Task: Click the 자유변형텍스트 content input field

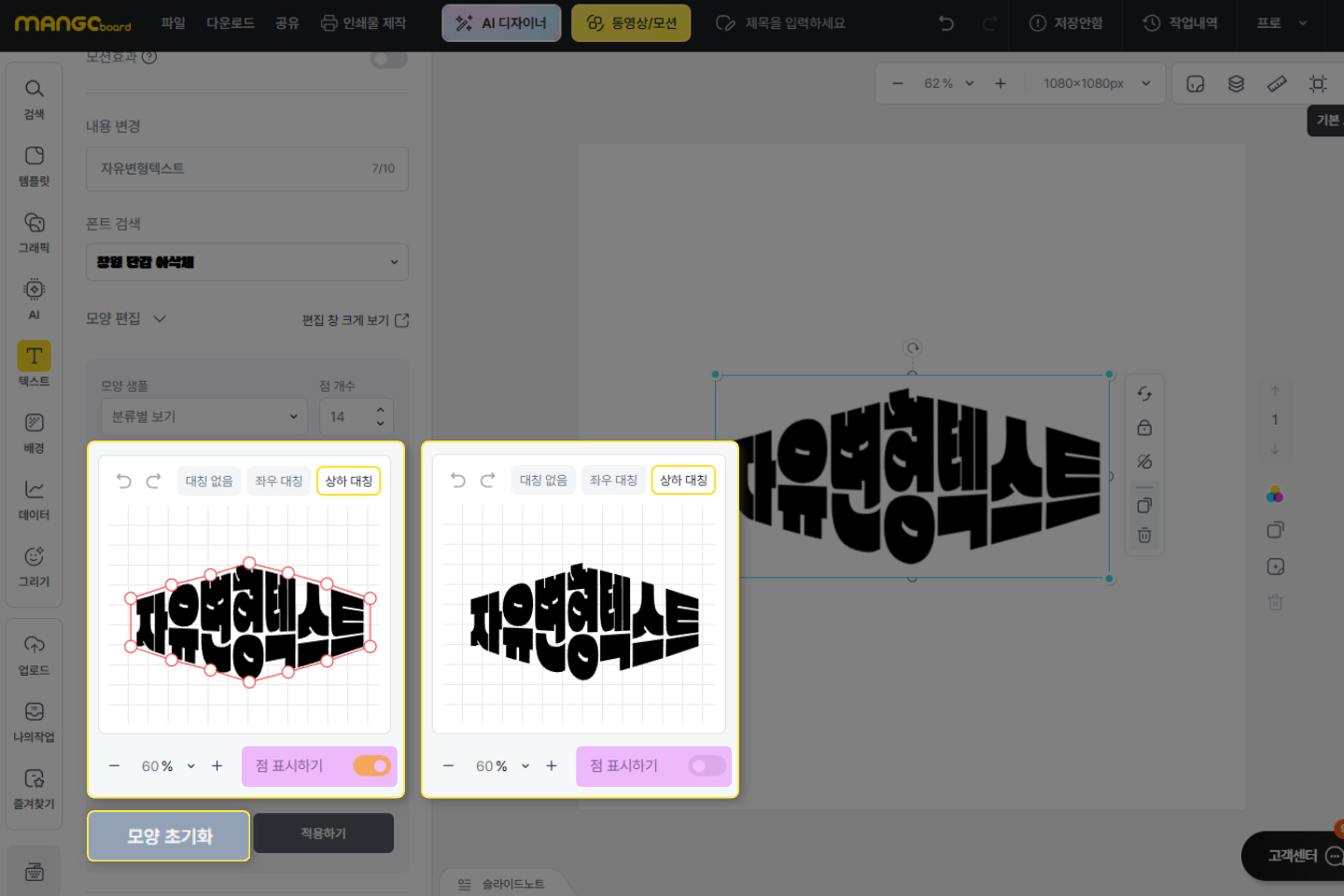Action: 233,169
